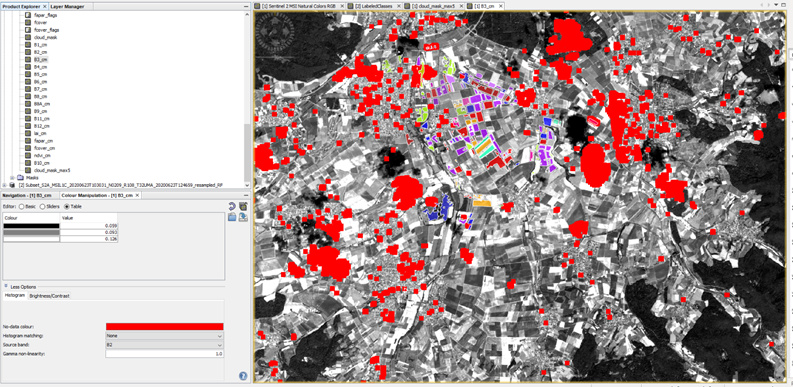Select the Table editor radio button
The image size is (793, 387).
[x=67, y=206]
